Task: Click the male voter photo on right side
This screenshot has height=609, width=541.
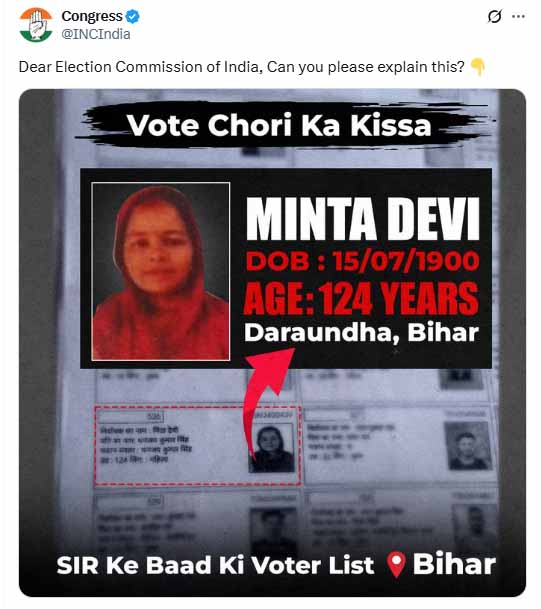Action: pyautogui.click(x=468, y=445)
